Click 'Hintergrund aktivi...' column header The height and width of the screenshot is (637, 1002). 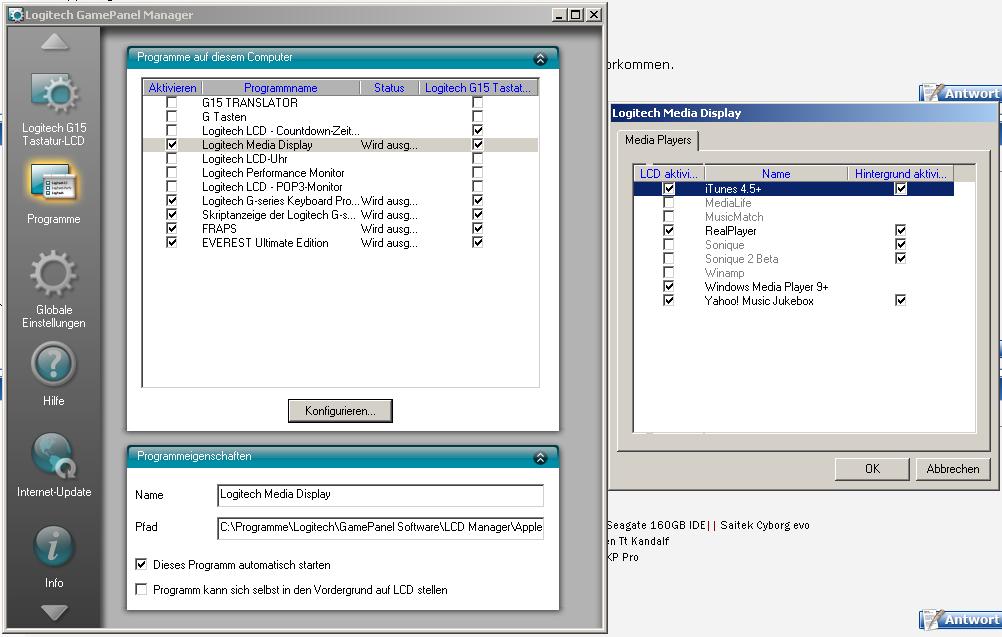[900, 173]
